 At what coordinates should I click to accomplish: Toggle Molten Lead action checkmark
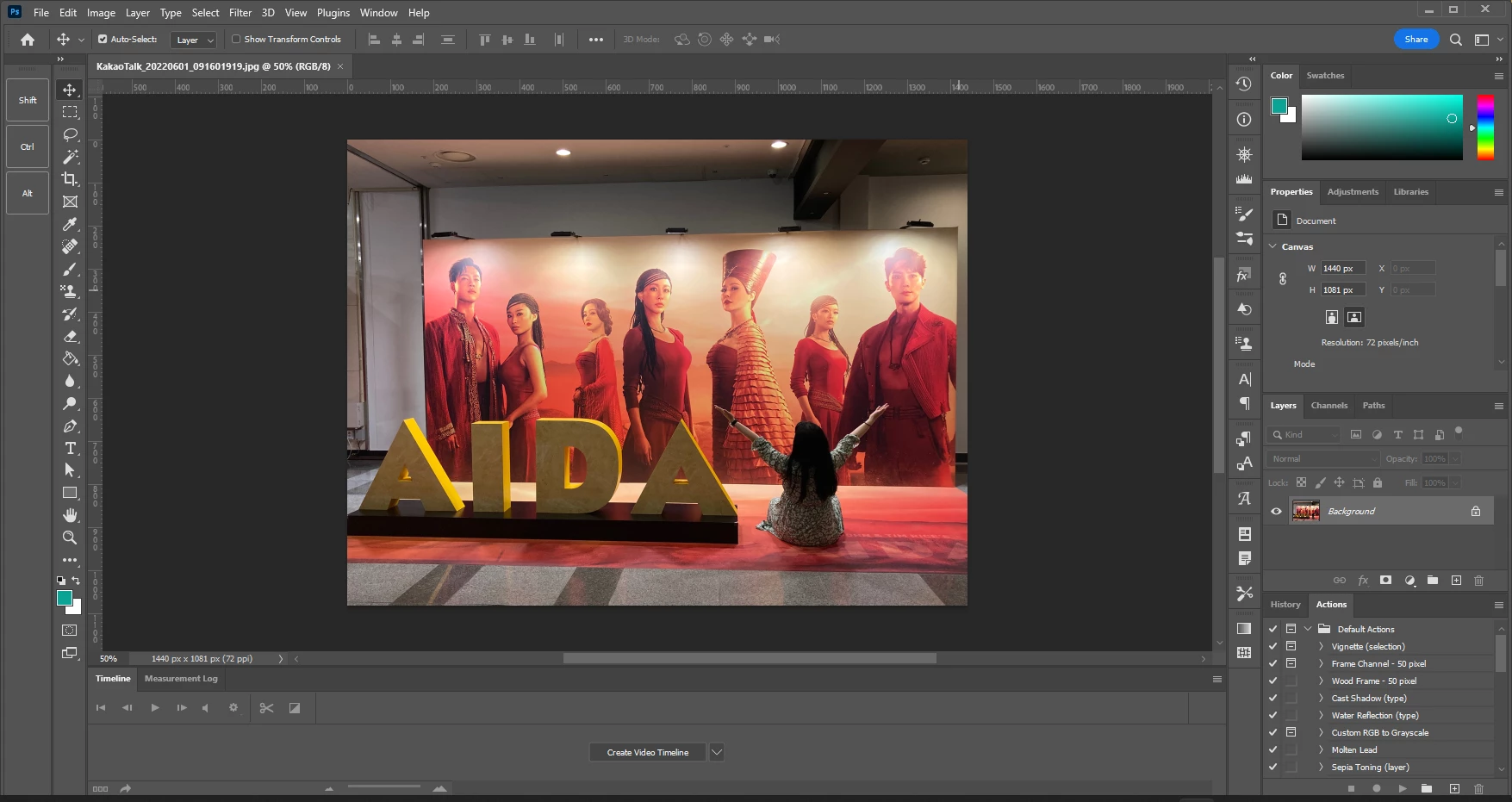(1272, 749)
